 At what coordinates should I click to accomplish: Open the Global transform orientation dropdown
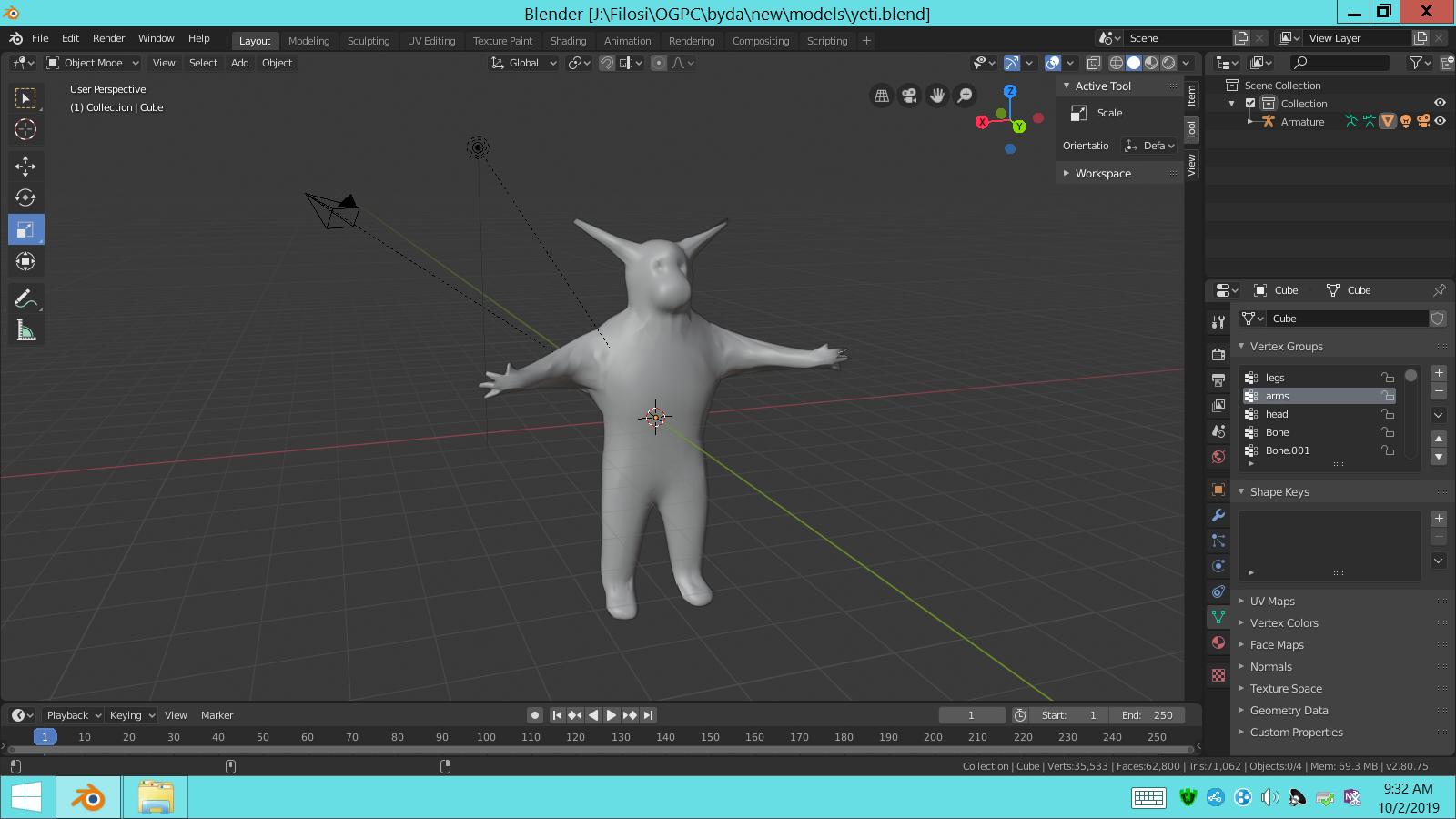tap(523, 63)
